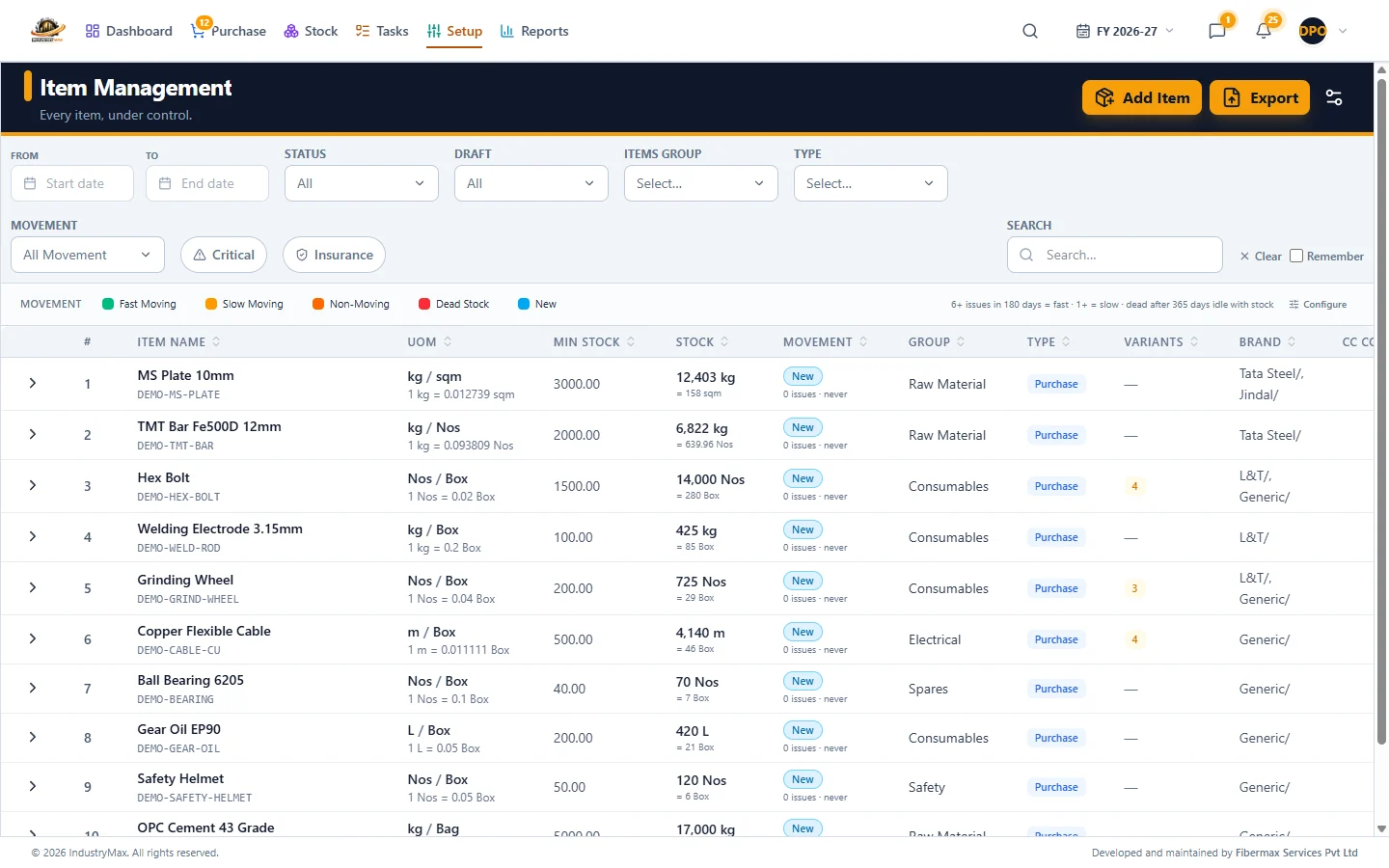Image resolution: width=1389 pixels, height=868 pixels.
Task: Expand the Grinding Wheel row
Action: point(33,587)
